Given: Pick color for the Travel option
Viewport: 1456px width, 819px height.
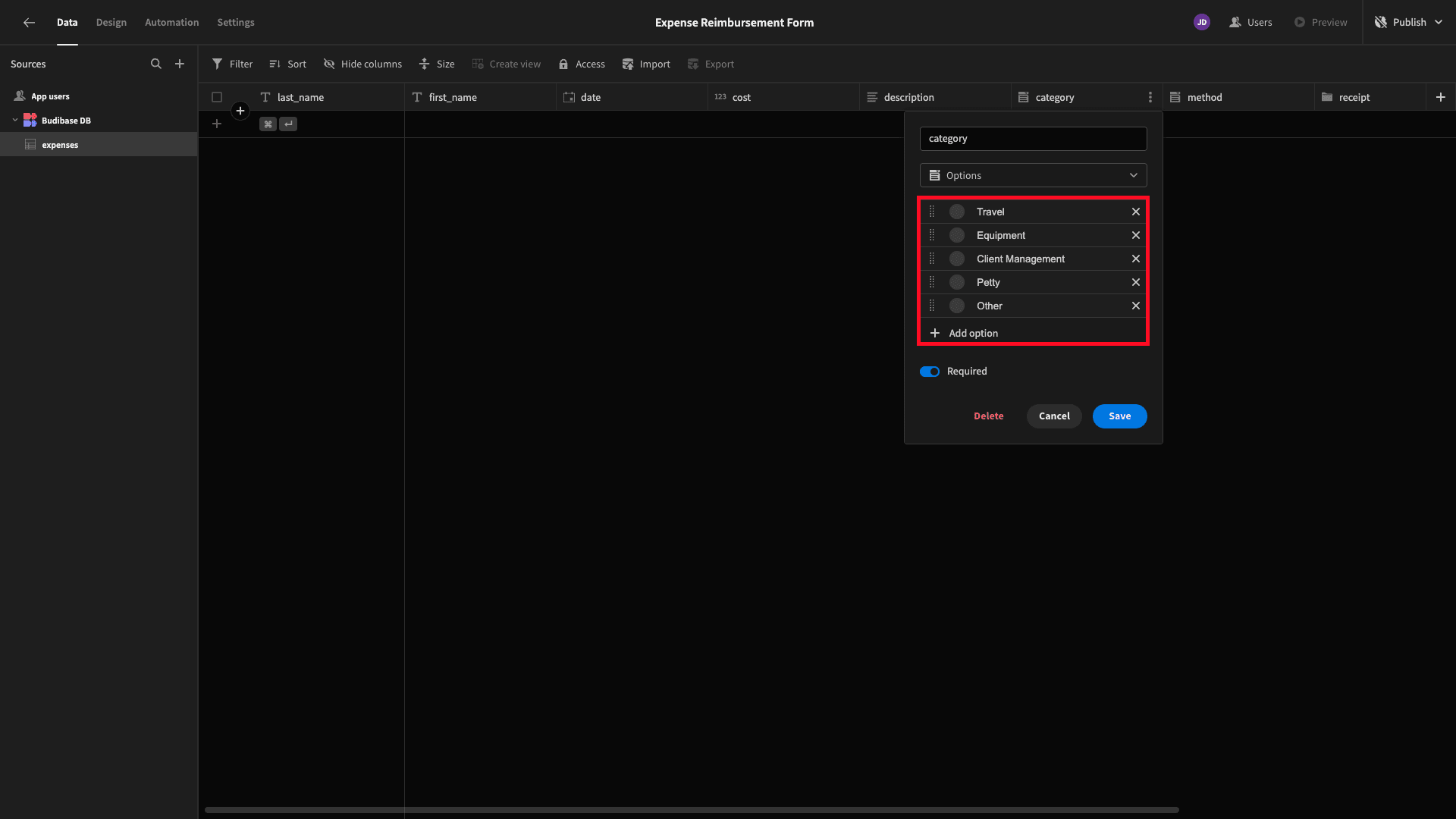Looking at the screenshot, I should pyautogui.click(x=957, y=212).
